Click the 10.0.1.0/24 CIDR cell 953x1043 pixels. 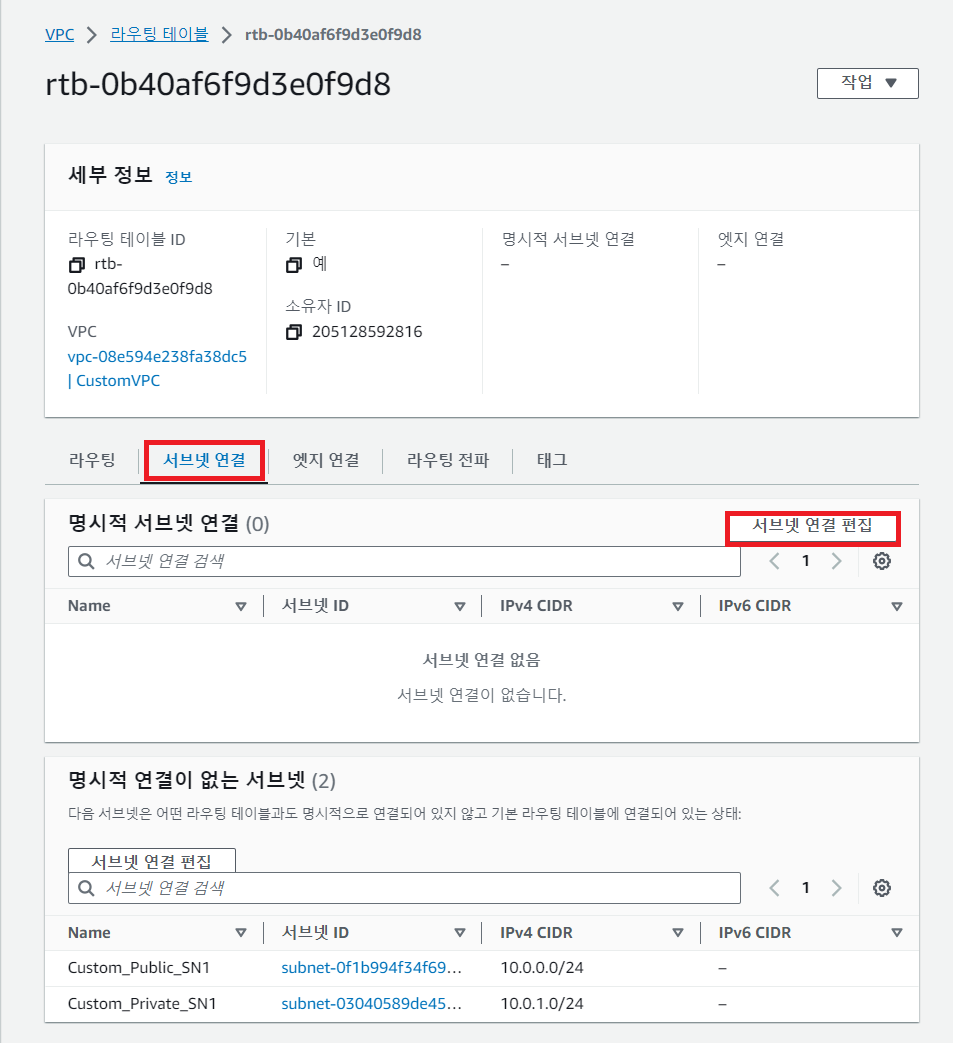pyautogui.click(x=542, y=1004)
